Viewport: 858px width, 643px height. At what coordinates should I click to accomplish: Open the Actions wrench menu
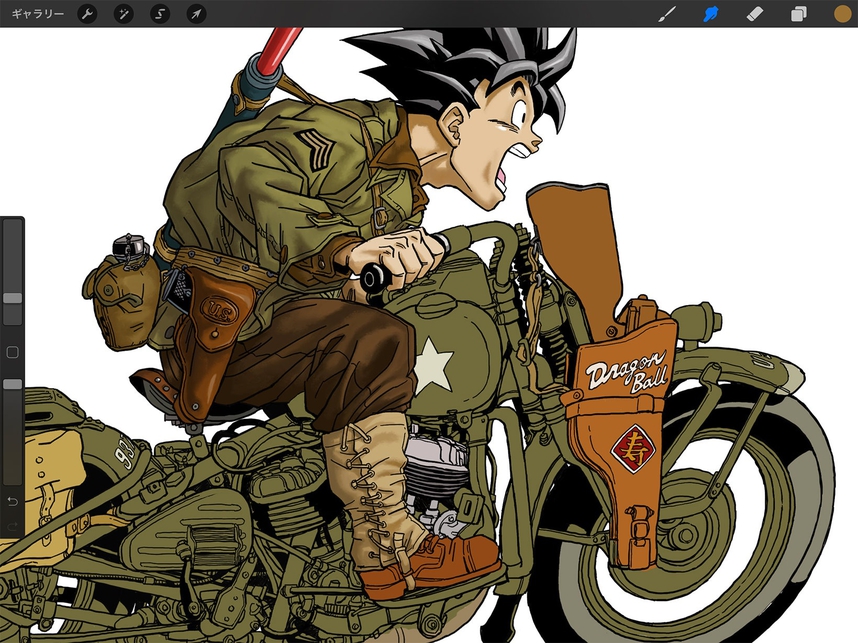87,14
